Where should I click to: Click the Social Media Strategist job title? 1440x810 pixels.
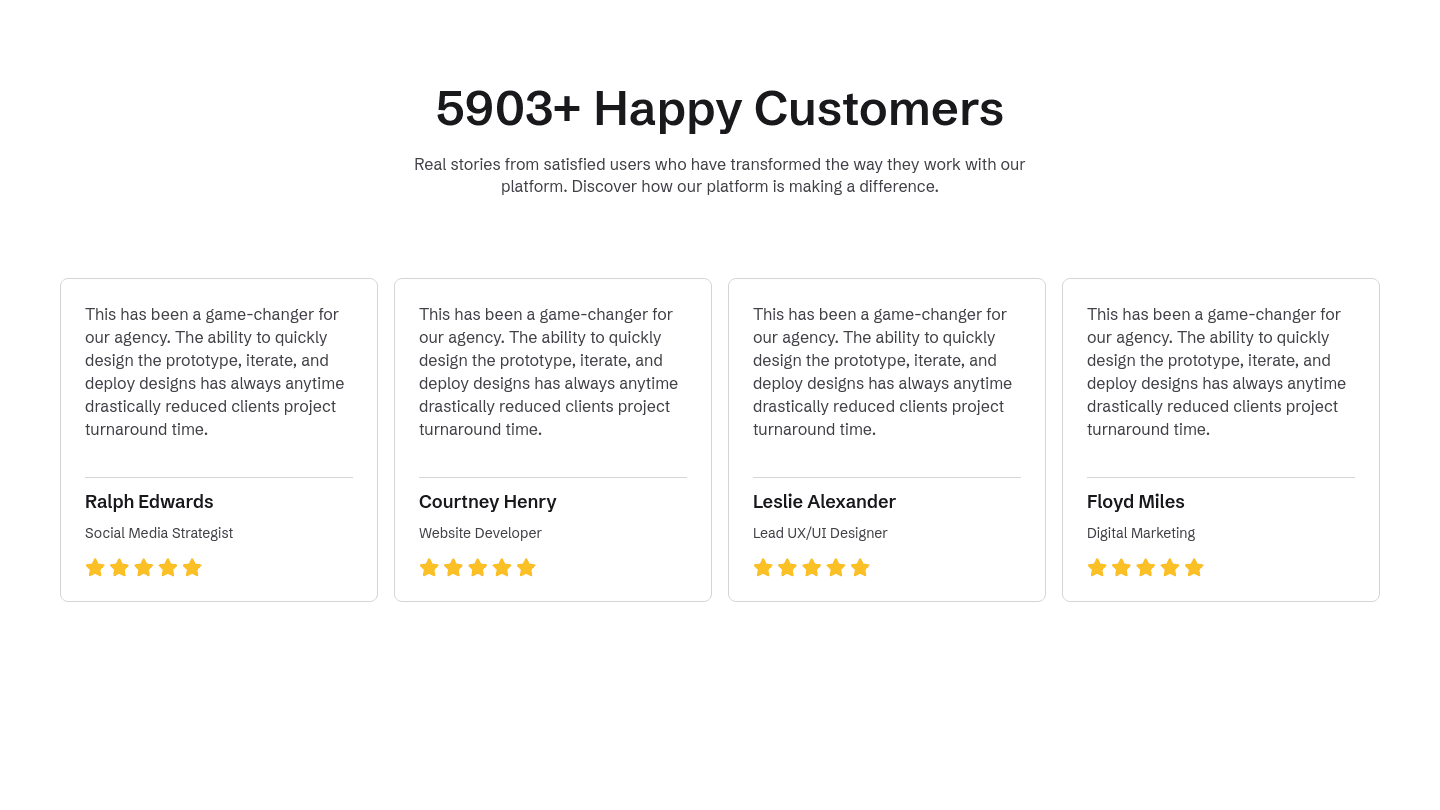click(x=159, y=534)
